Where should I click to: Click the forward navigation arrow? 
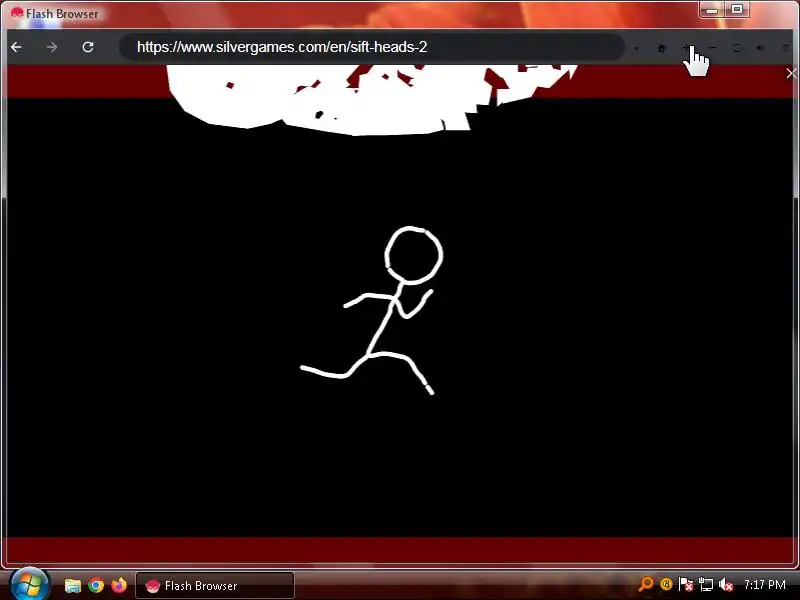52,47
